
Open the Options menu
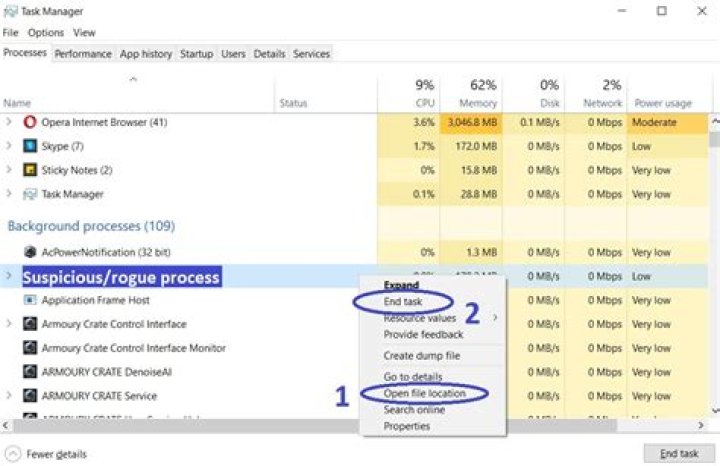46,33
